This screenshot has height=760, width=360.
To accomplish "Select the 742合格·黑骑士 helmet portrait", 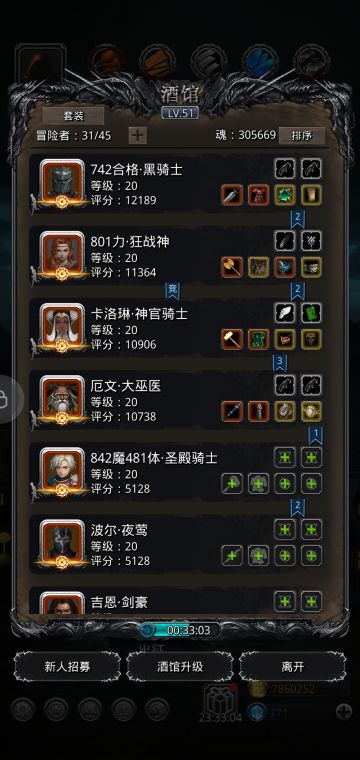I will [x=62, y=183].
